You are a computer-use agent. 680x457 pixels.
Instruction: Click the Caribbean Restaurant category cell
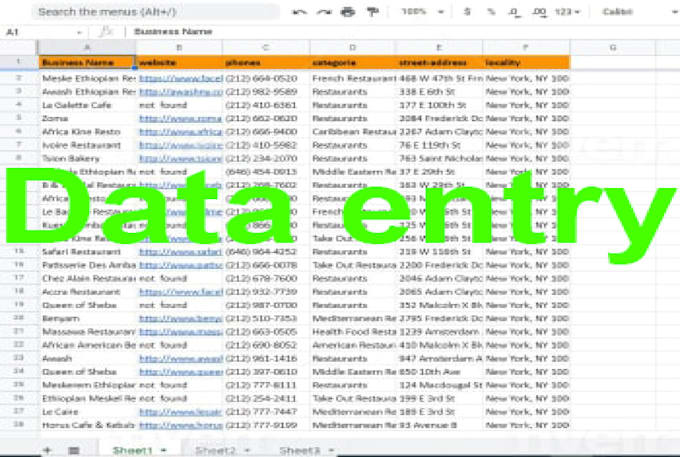point(353,132)
